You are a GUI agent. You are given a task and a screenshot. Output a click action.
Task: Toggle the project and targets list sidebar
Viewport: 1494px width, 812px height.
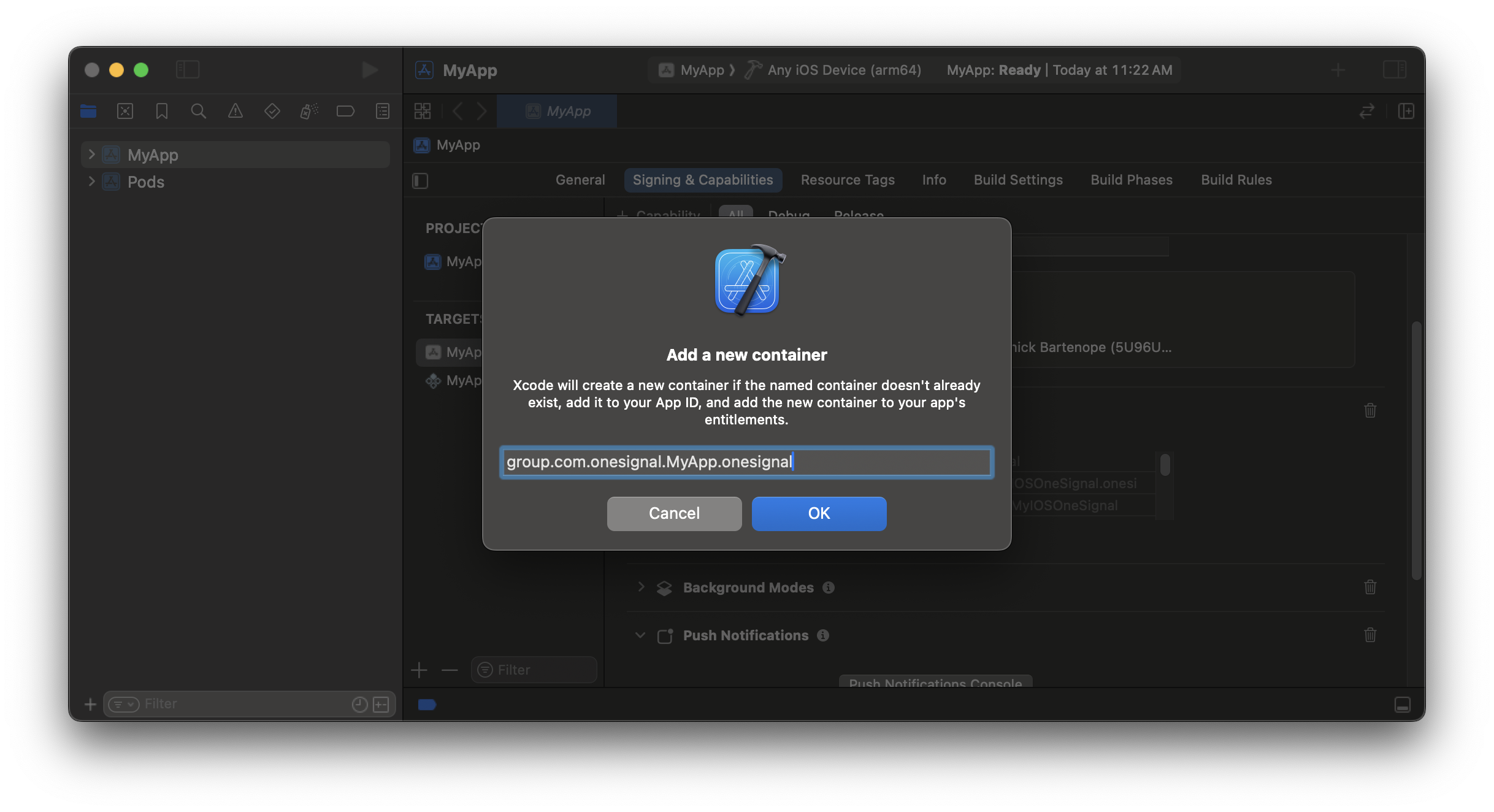click(420, 180)
